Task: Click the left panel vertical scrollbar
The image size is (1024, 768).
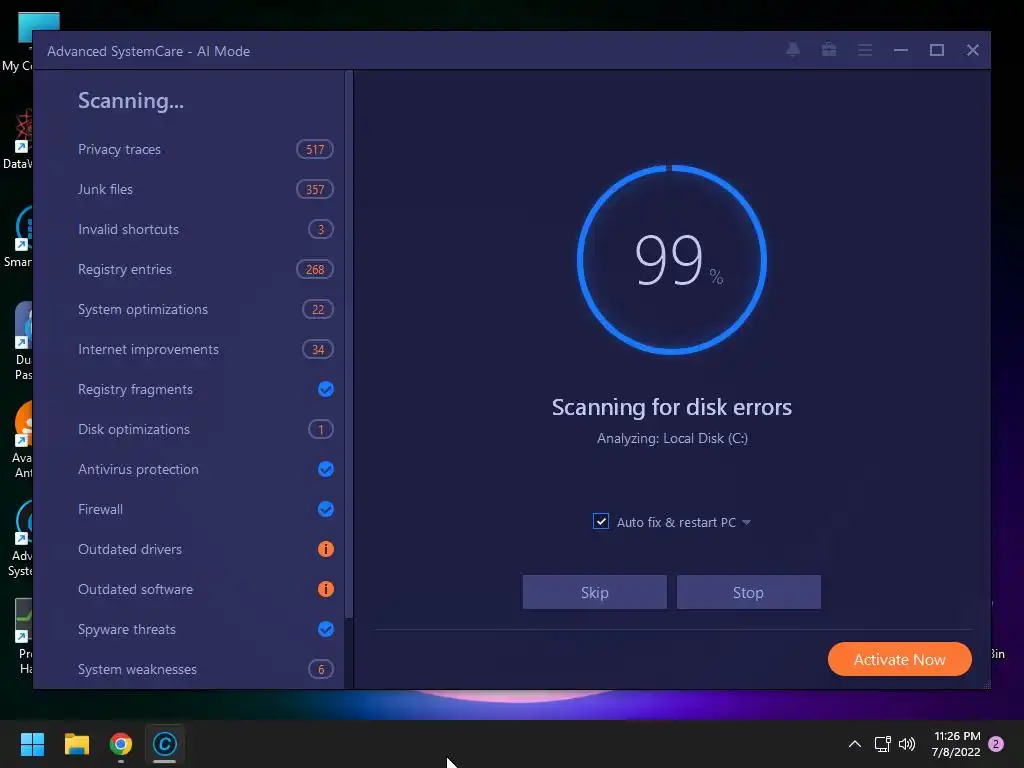Action: 349,344
